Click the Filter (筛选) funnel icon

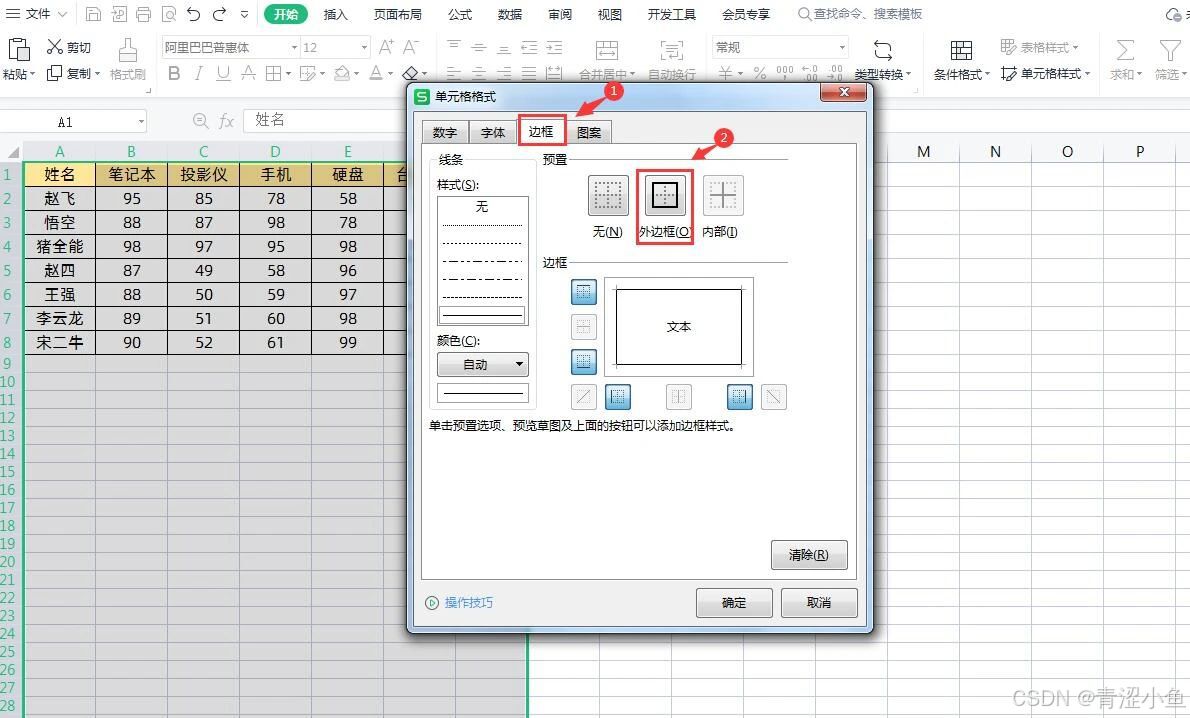1170,50
